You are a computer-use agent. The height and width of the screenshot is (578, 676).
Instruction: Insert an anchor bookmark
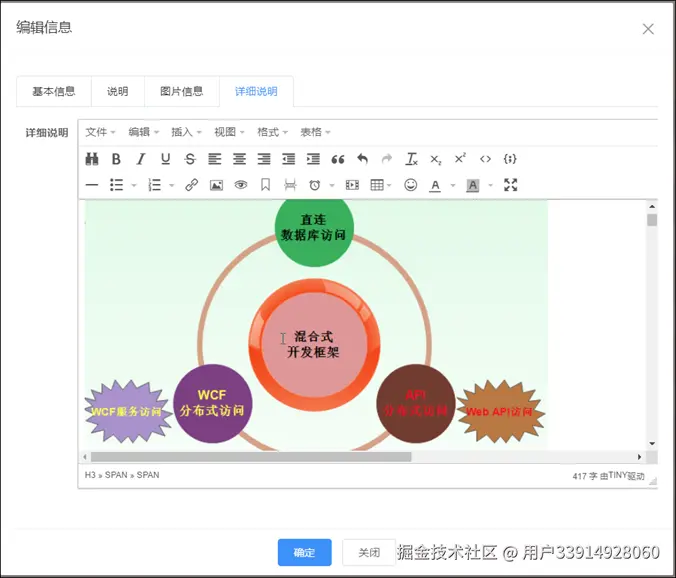click(x=265, y=185)
